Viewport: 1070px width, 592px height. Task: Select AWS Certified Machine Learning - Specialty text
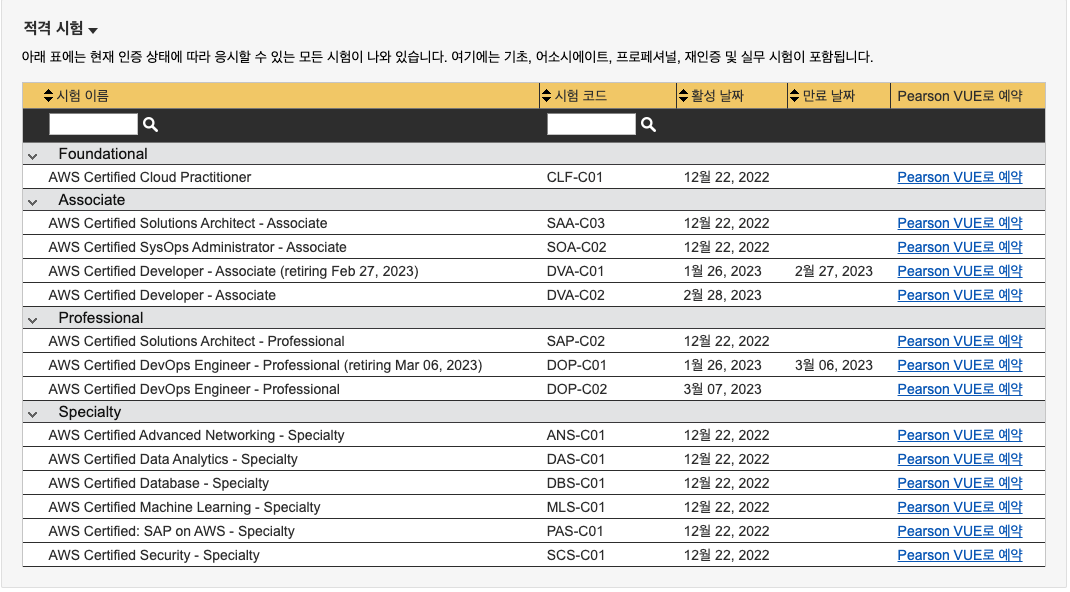[x=184, y=507]
